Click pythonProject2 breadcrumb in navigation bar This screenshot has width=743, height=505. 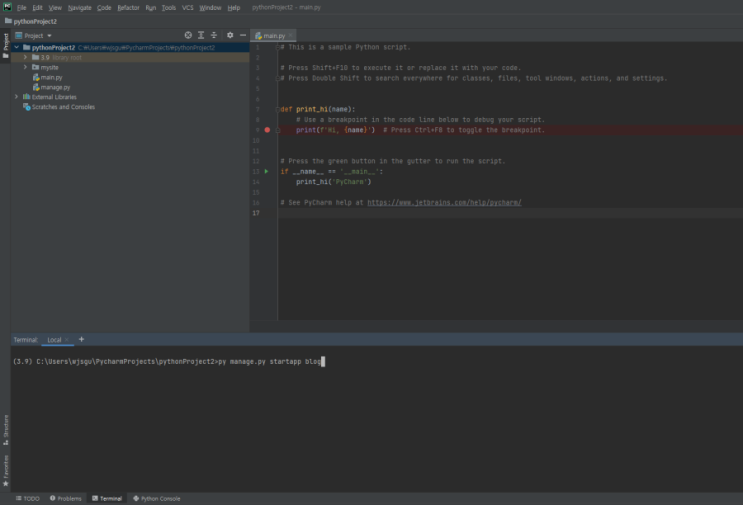click(31, 21)
